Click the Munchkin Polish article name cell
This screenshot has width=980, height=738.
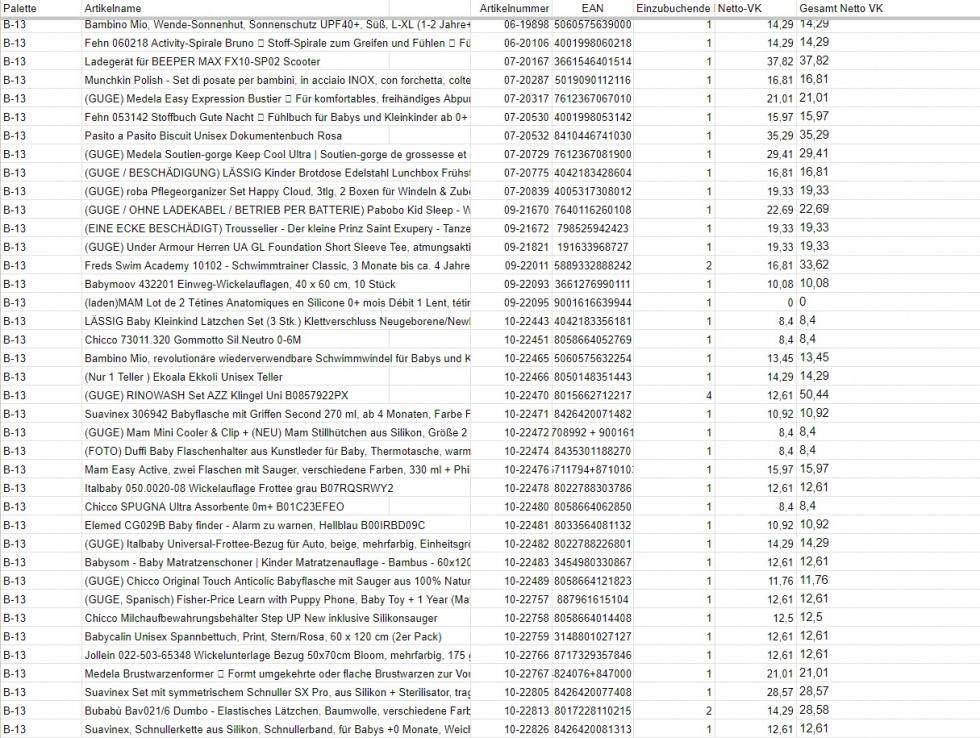[278, 80]
